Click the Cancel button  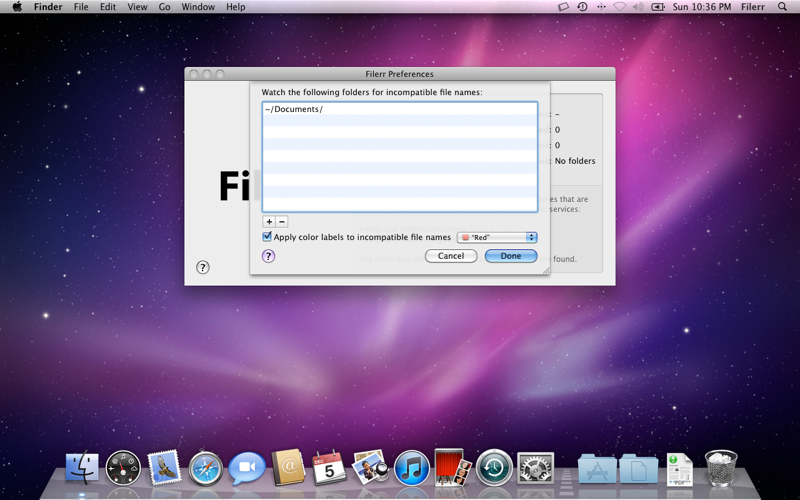451,256
